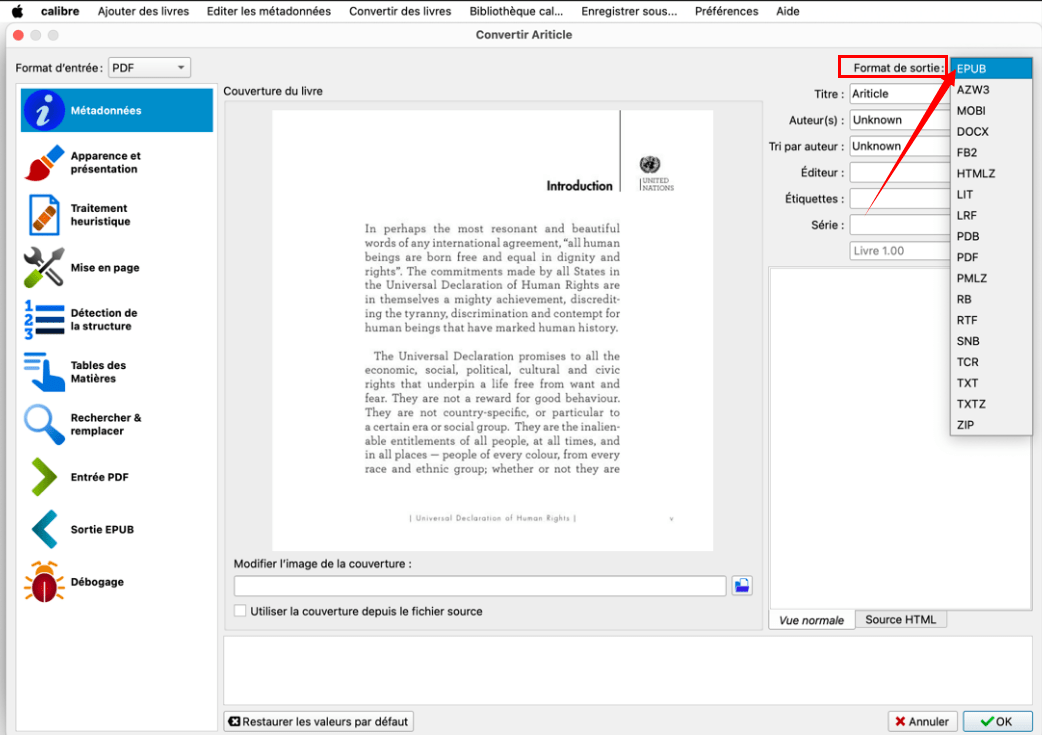The height and width of the screenshot is (735, 1042).
Task: Click the Livre 1.00 series number field
Action: point(900,251)
